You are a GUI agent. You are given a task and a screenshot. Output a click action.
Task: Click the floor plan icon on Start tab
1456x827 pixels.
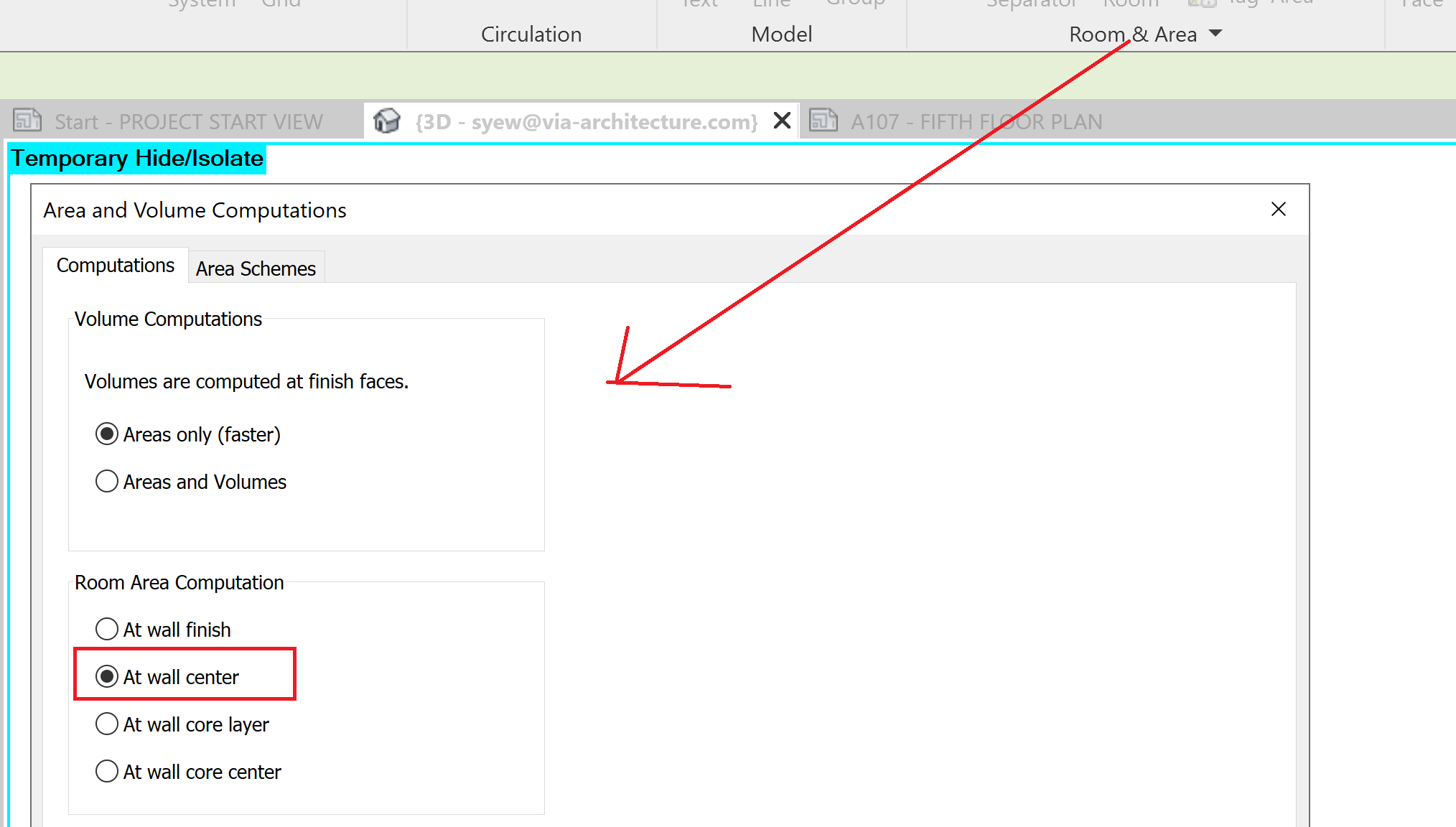coord(27,120)
